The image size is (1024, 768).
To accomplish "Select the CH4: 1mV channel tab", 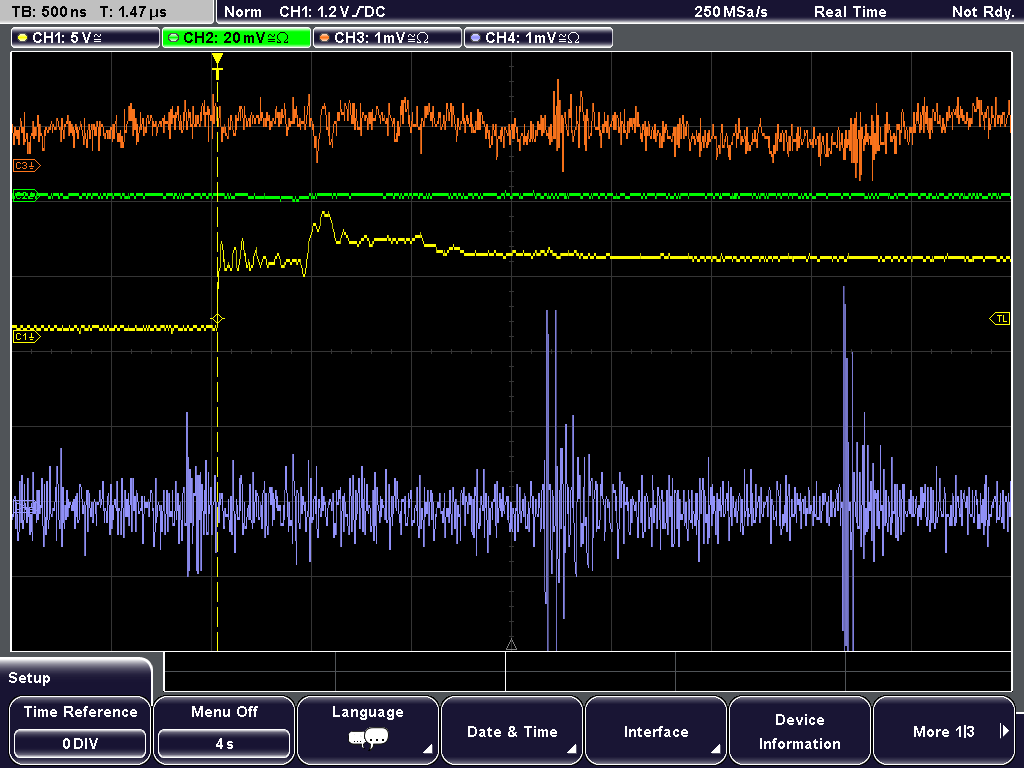I will point(538,38).
